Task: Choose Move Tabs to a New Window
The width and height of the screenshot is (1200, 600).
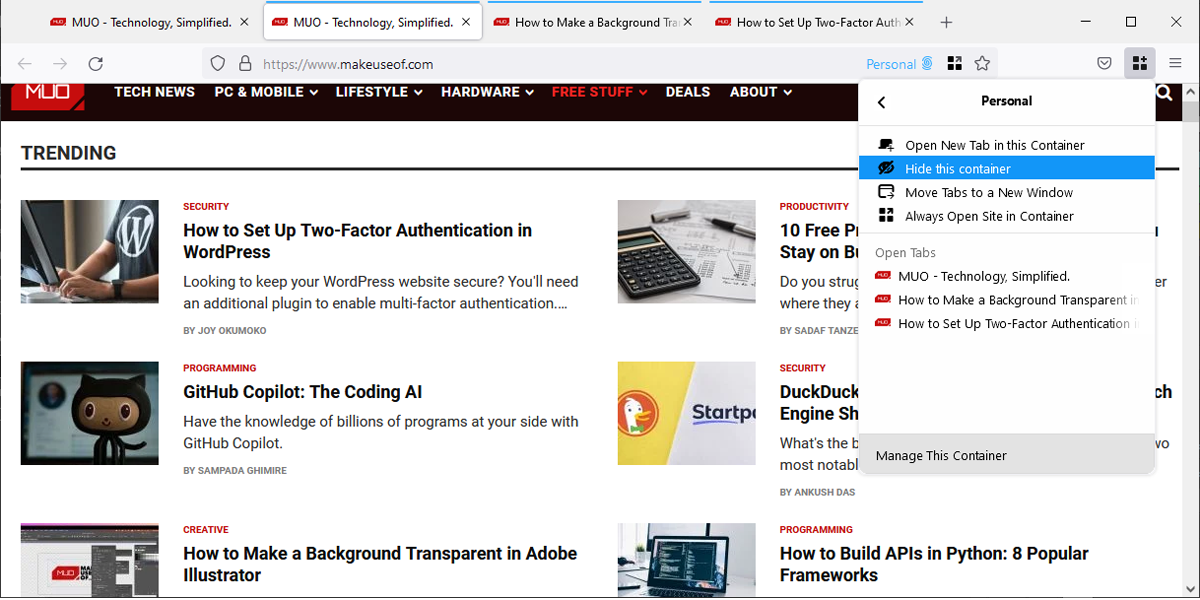Action: click(1007, 192)
